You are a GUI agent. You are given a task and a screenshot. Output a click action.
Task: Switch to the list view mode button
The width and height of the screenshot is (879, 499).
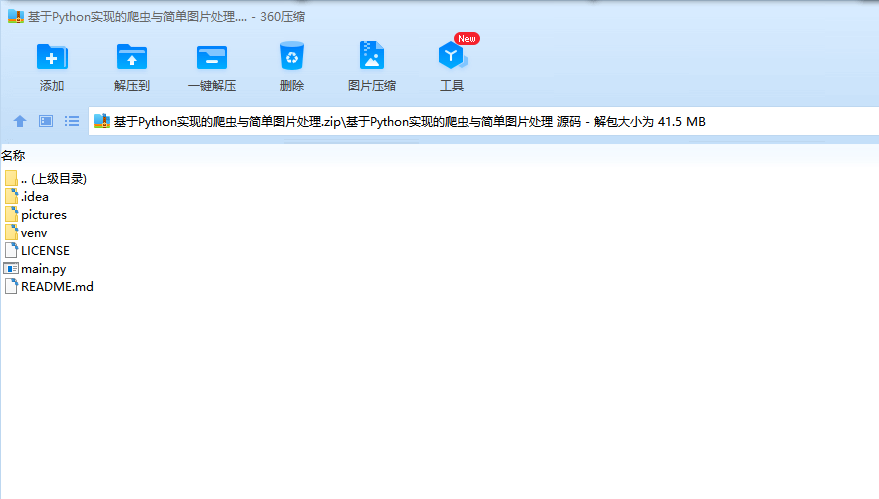click(72, 121)
